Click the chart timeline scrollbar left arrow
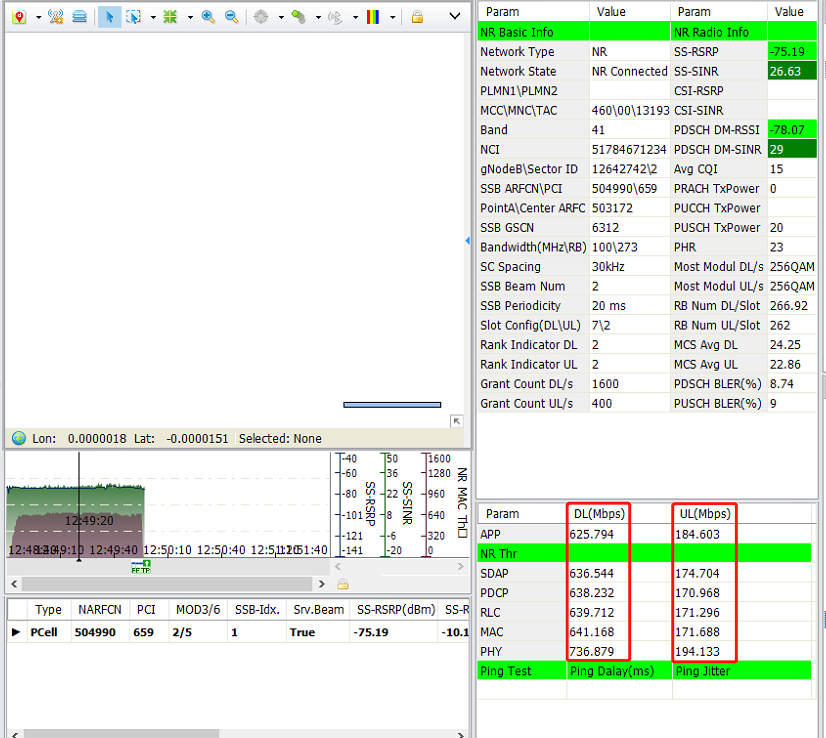 14,584
